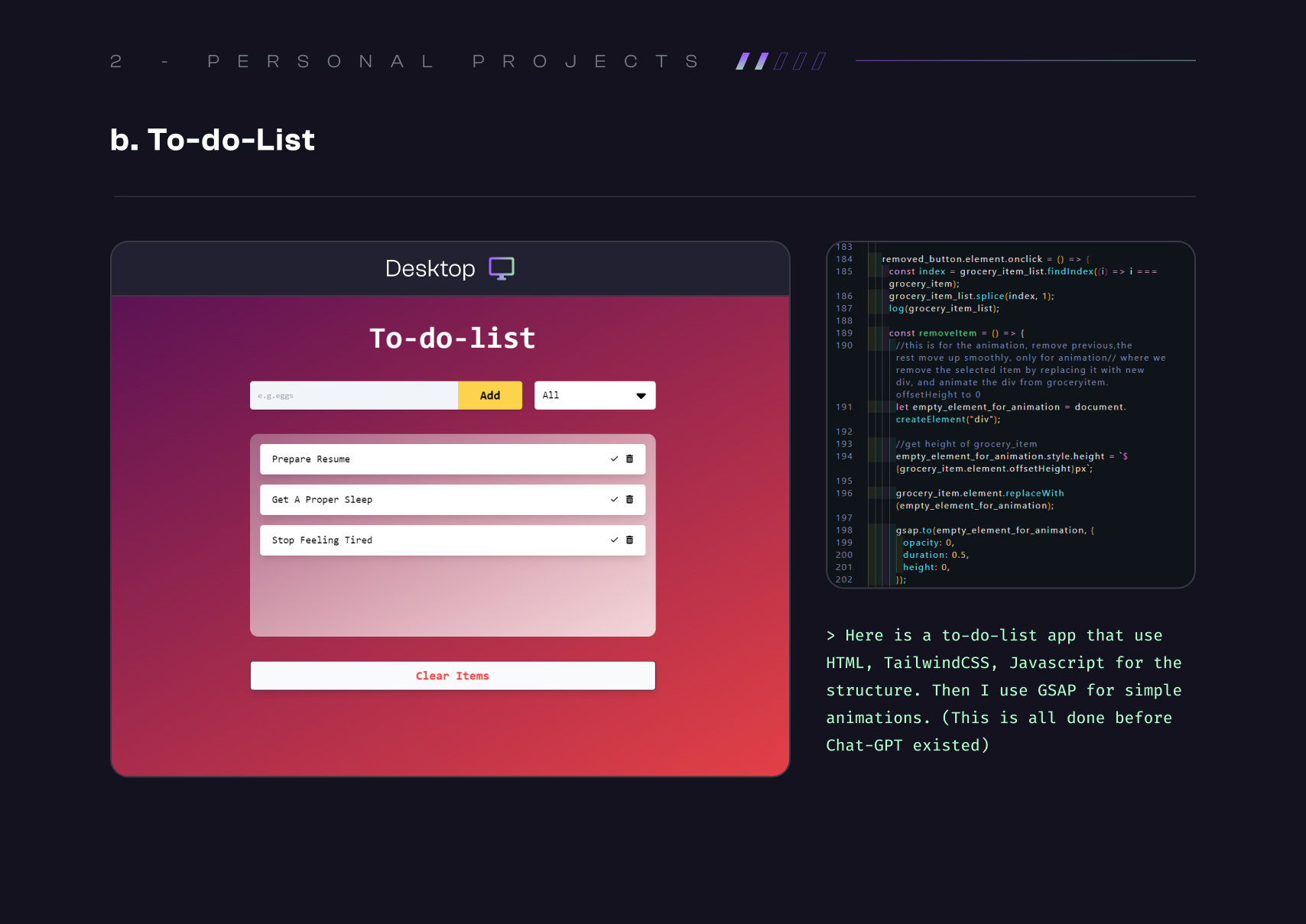Delete the Prepare Resume task via trash icon
This screenshot has width=1306, height=924.
coord(629,459)
